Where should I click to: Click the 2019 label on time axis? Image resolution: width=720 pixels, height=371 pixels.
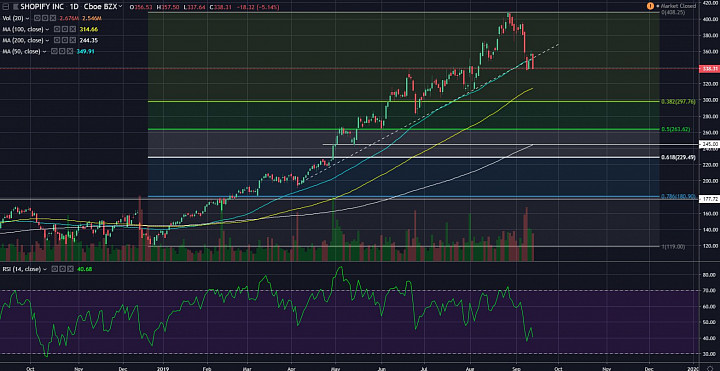click(x=164, y=368)
